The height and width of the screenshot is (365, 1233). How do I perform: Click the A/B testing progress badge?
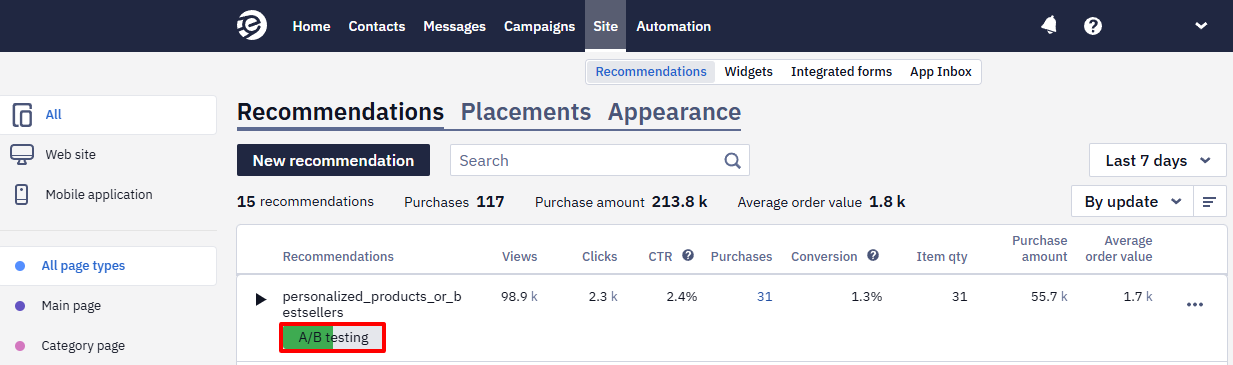point(333,338)
